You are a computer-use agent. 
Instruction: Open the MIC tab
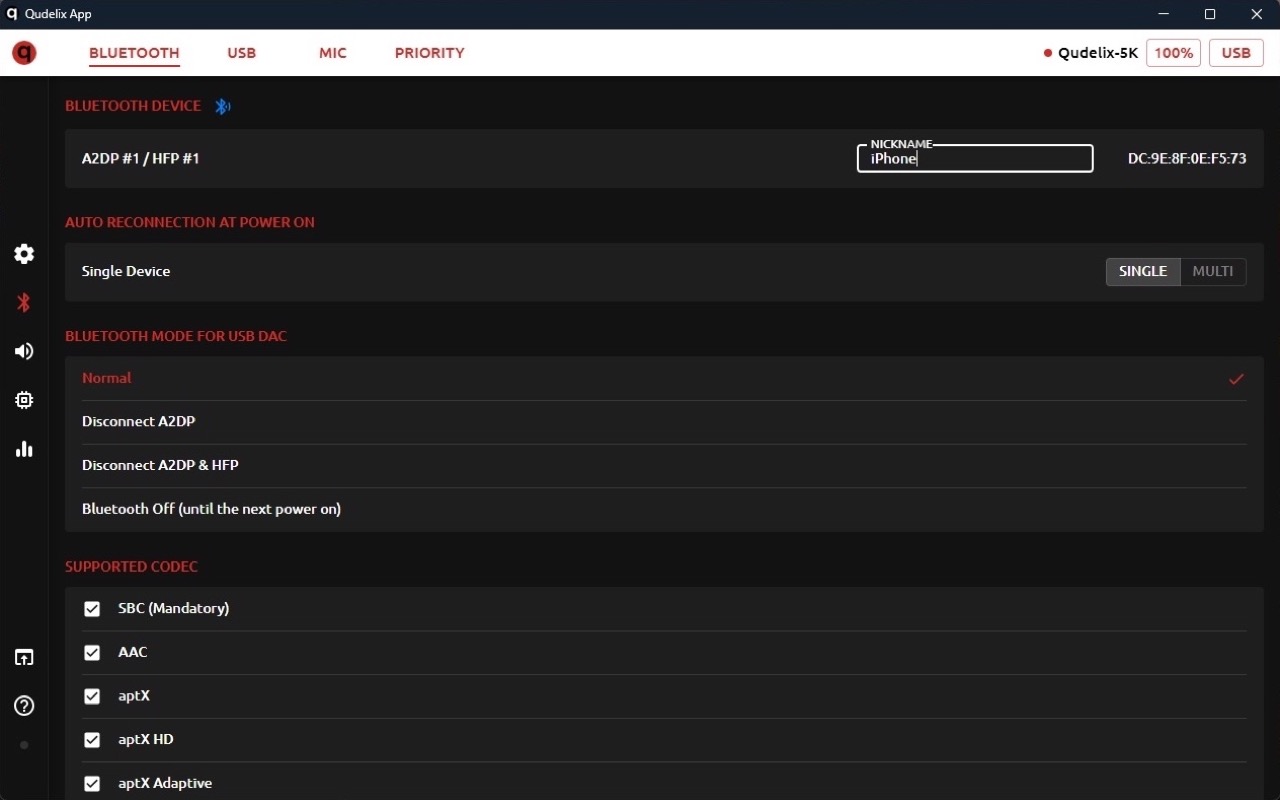click(333, 53)
